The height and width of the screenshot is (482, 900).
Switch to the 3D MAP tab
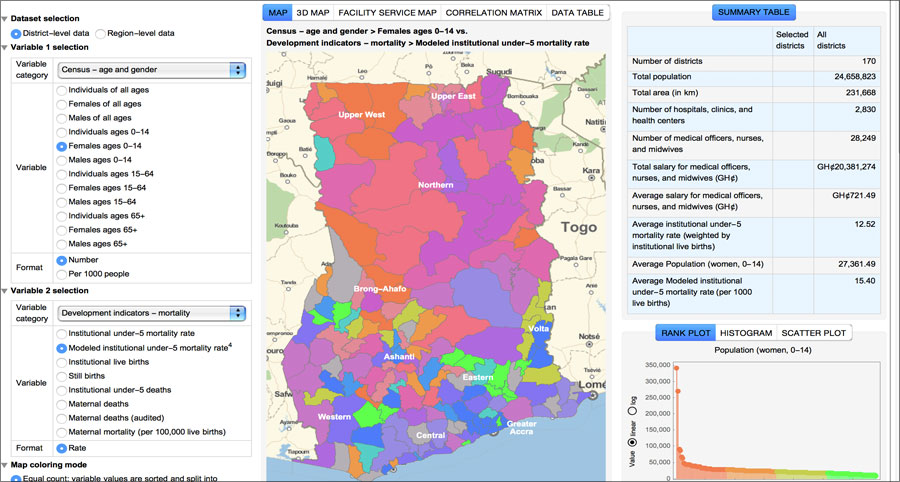[x=312, y=13]
